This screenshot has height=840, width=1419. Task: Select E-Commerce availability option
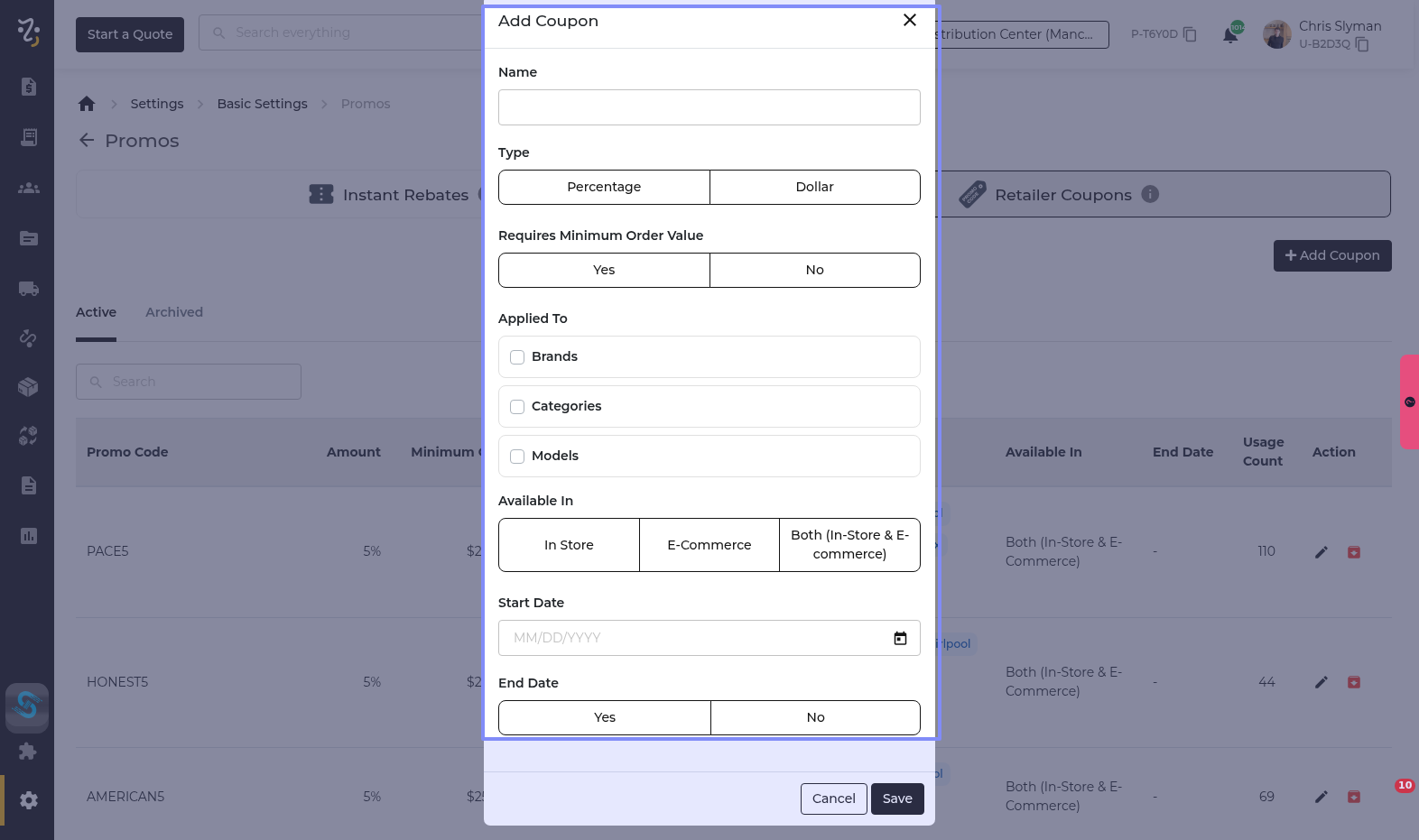(709, 545)
